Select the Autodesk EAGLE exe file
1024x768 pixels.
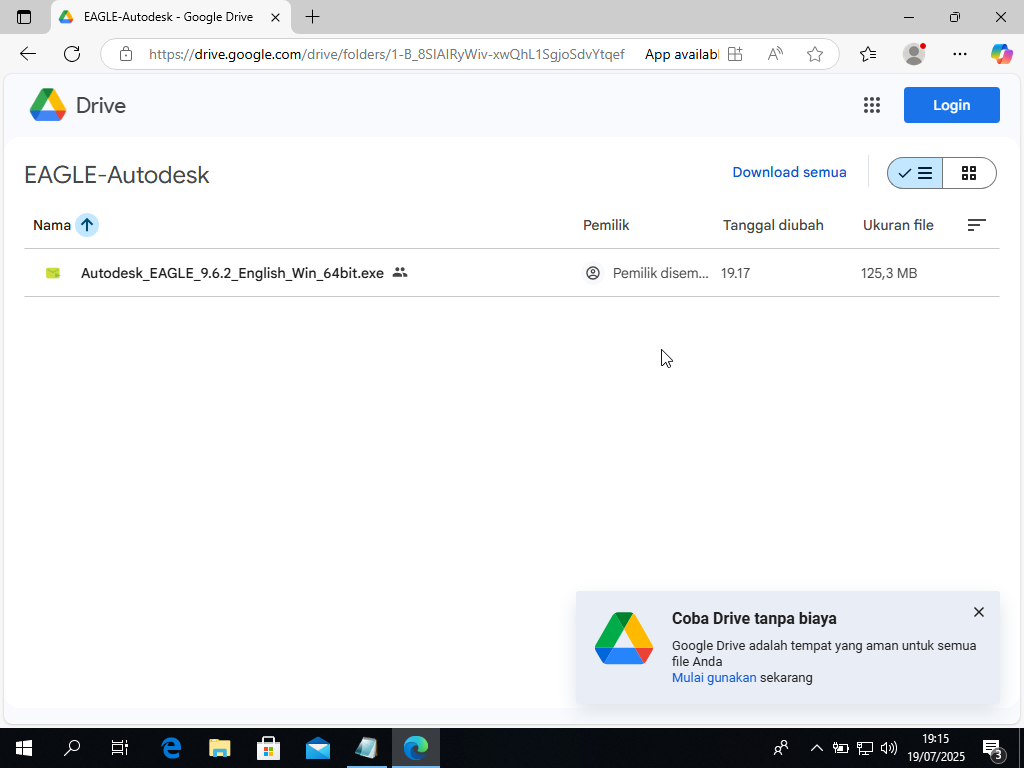(x=232, y=273)
